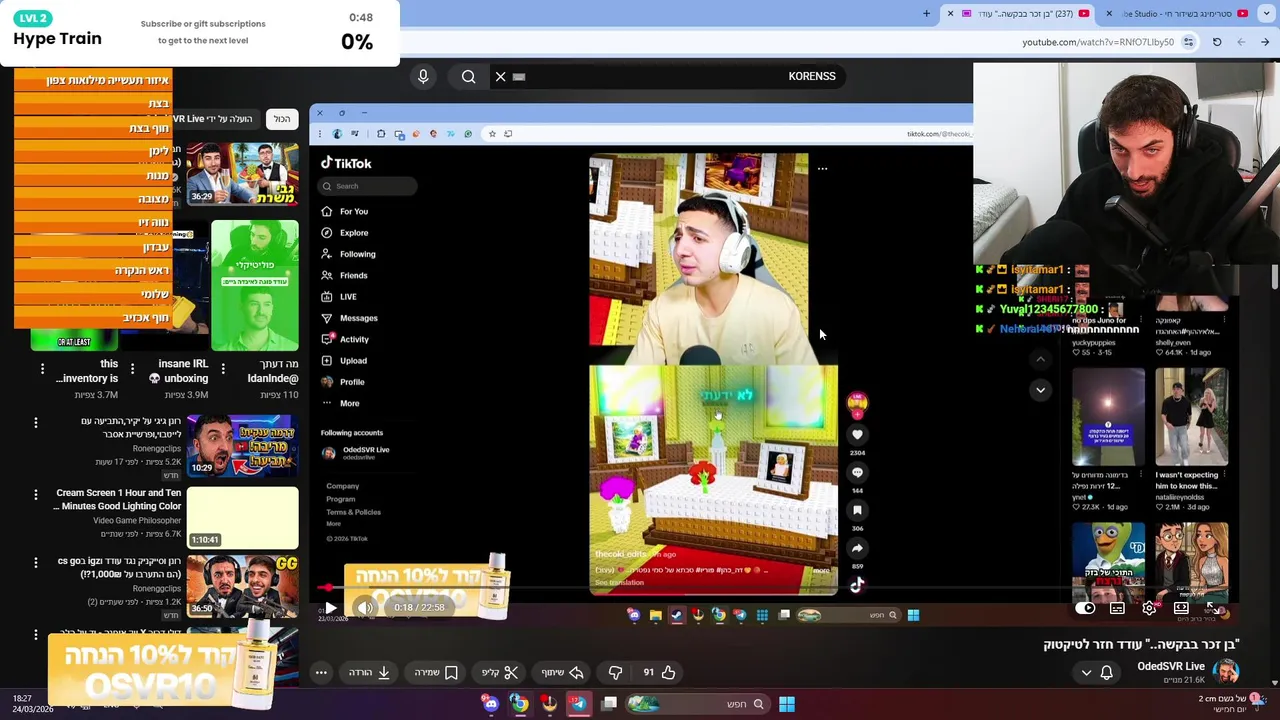Open 'I wasn't expecting' TikTok result
This screenshot has height=720, width=1280.
pyautogui.click(x=1191, y=417)
